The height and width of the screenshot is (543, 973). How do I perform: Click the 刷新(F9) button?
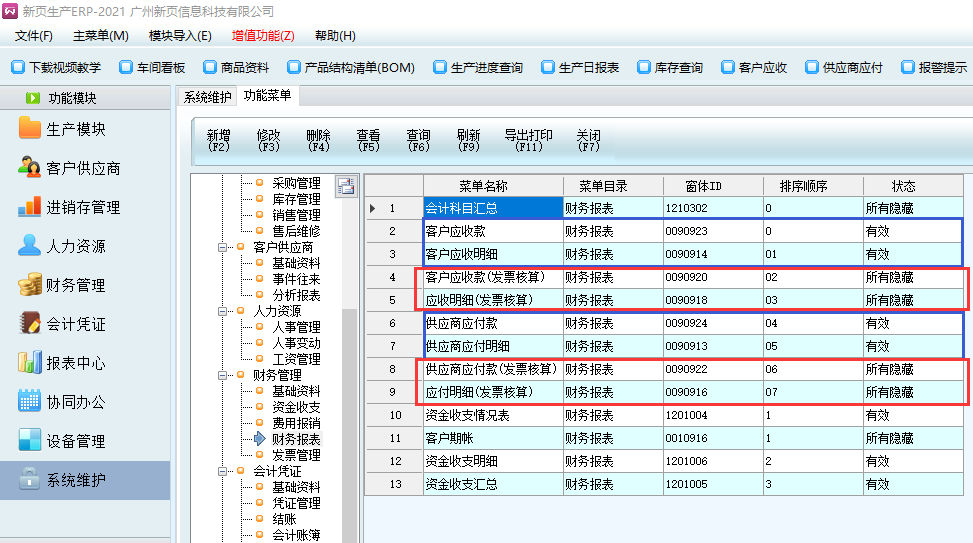pos(469,140)
